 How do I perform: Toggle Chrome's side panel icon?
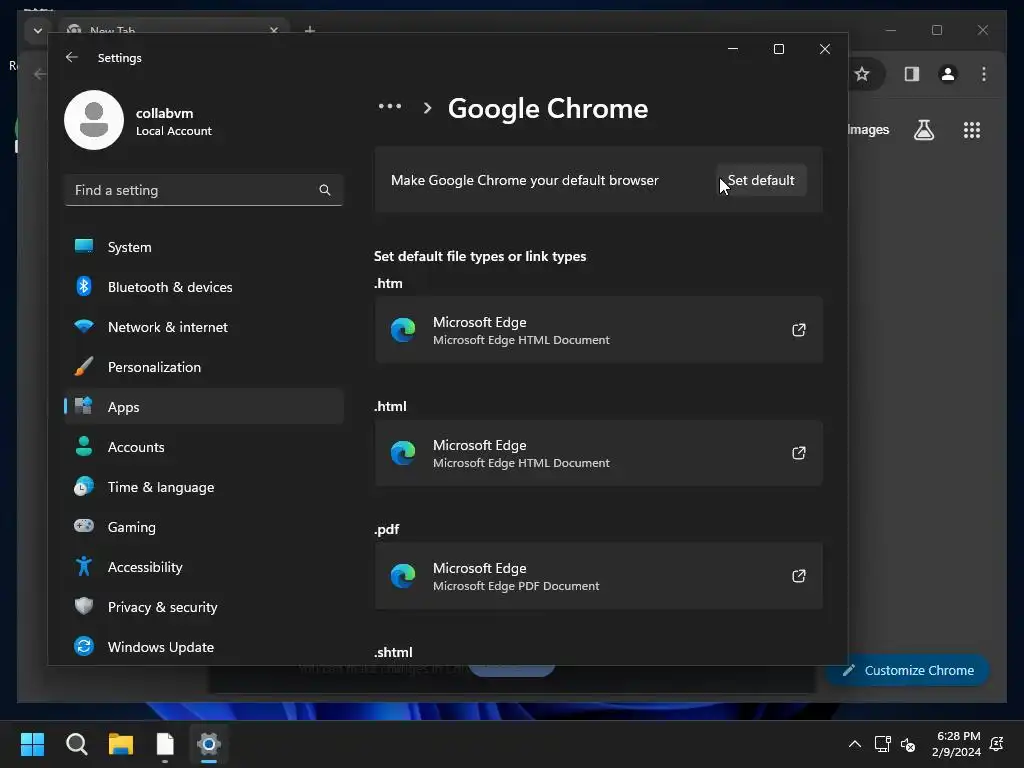click(x=912, y=74)
